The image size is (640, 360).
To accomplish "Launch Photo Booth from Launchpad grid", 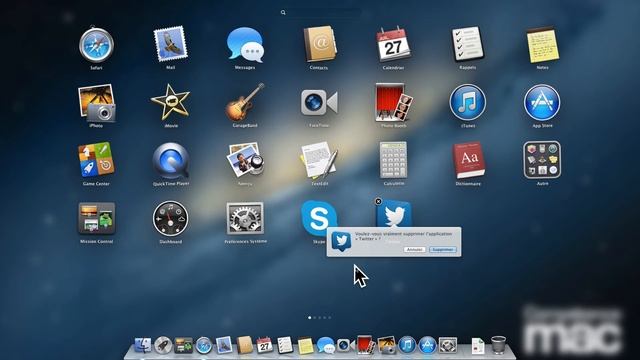I will click(x=393, y=102).
